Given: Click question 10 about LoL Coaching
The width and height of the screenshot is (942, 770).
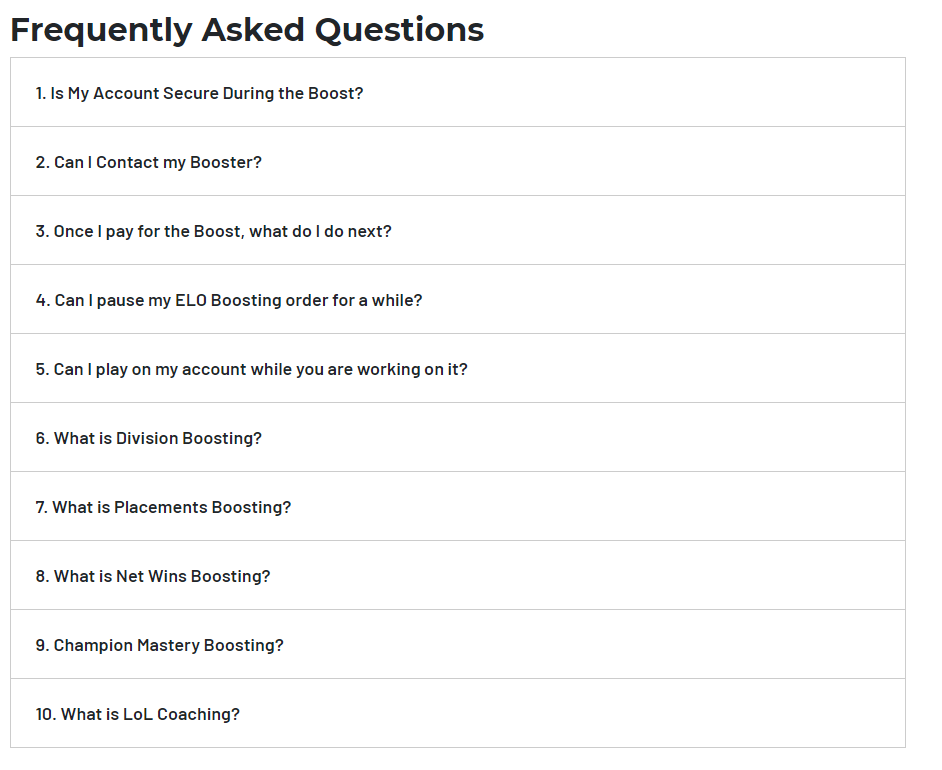Looking at the screenshot, I should point(138,715).
